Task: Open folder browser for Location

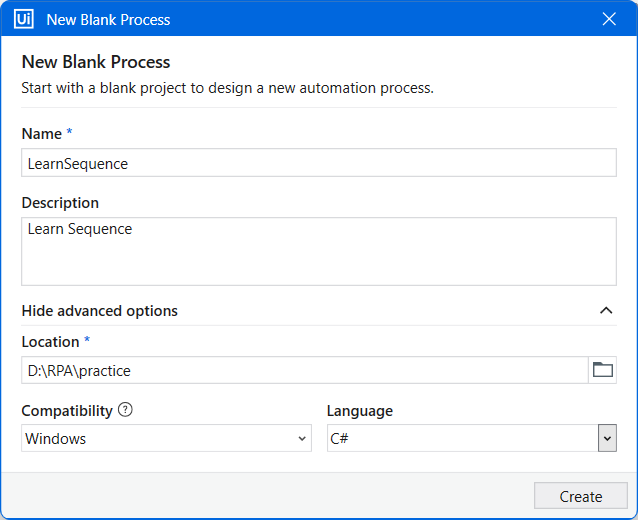Action: pyautogui.click(x=603, y=370)
